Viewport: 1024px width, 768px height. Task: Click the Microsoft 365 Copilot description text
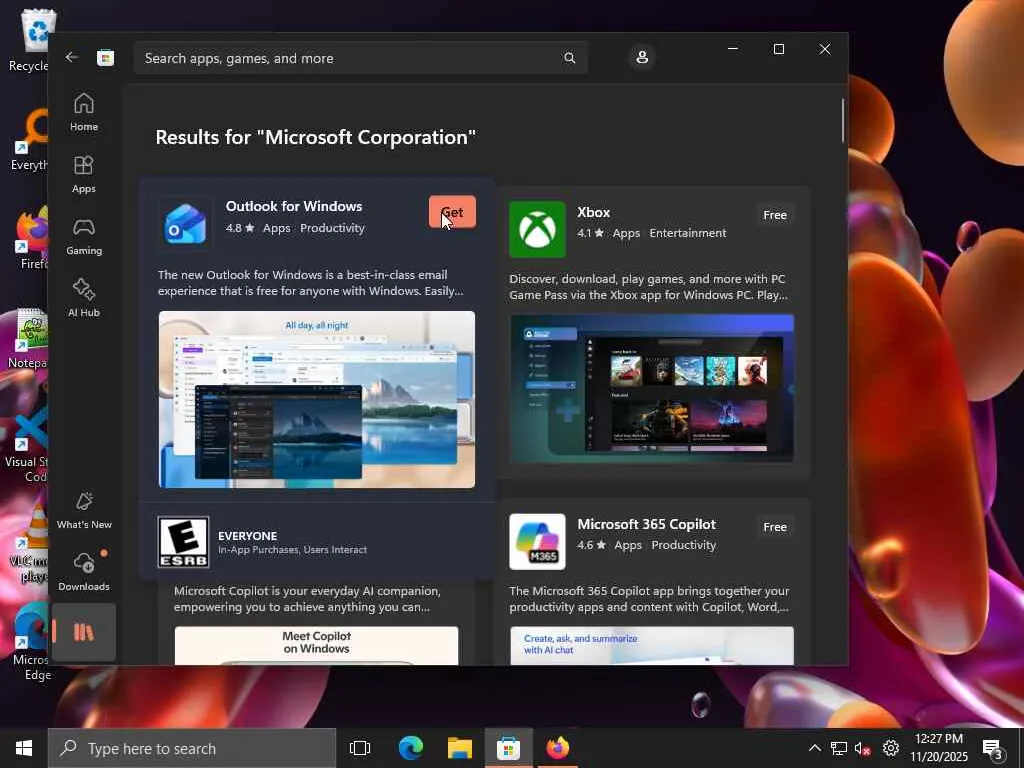649,599
